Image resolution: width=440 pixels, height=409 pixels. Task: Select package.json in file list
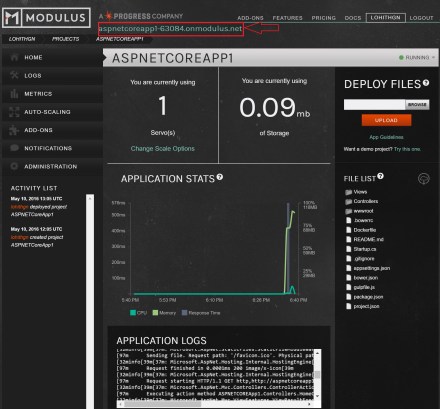365,297
